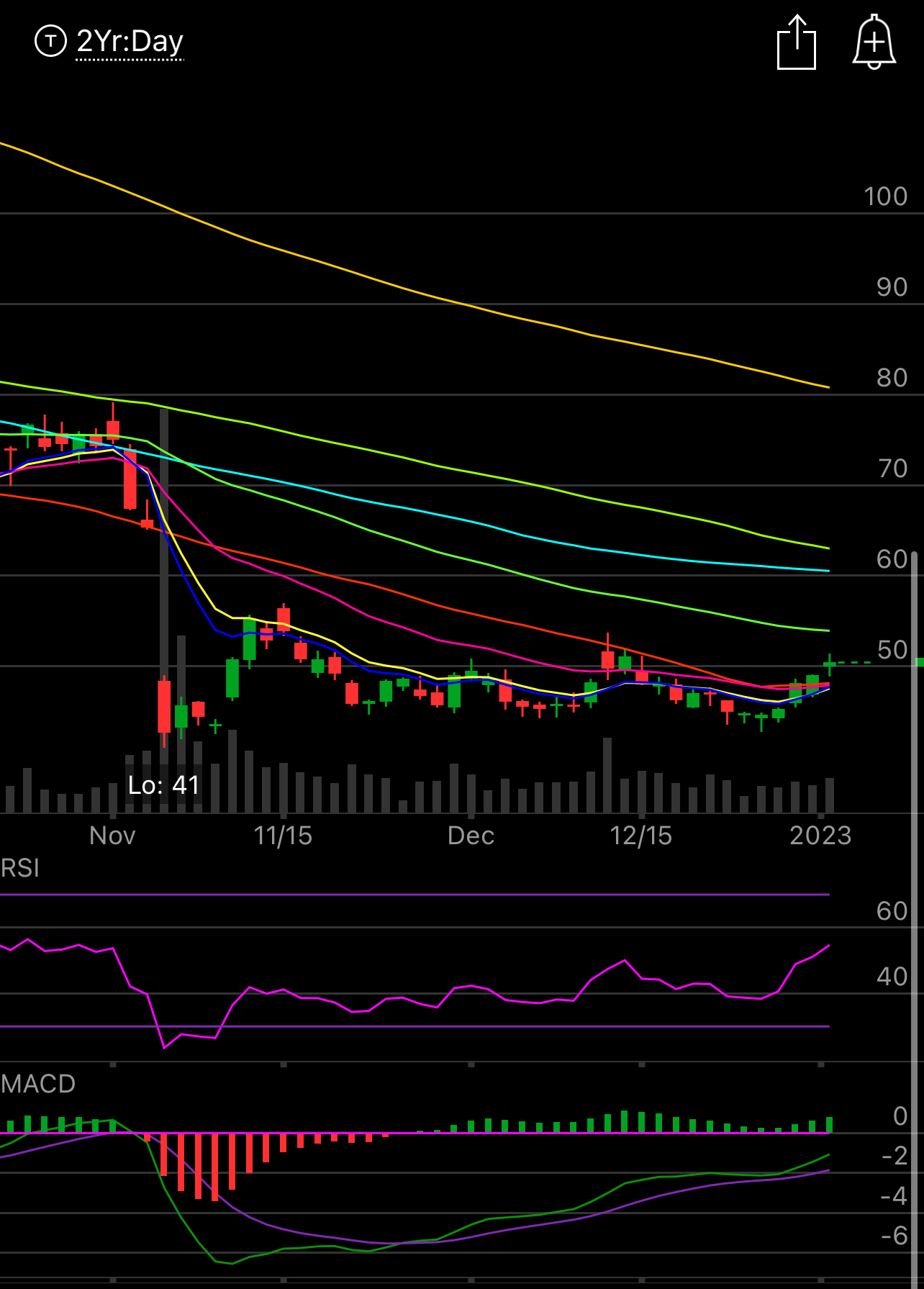Viewport: 924px width, 1289px height.
Task: Open the share/export icon
Action: (x=797, y=42)
